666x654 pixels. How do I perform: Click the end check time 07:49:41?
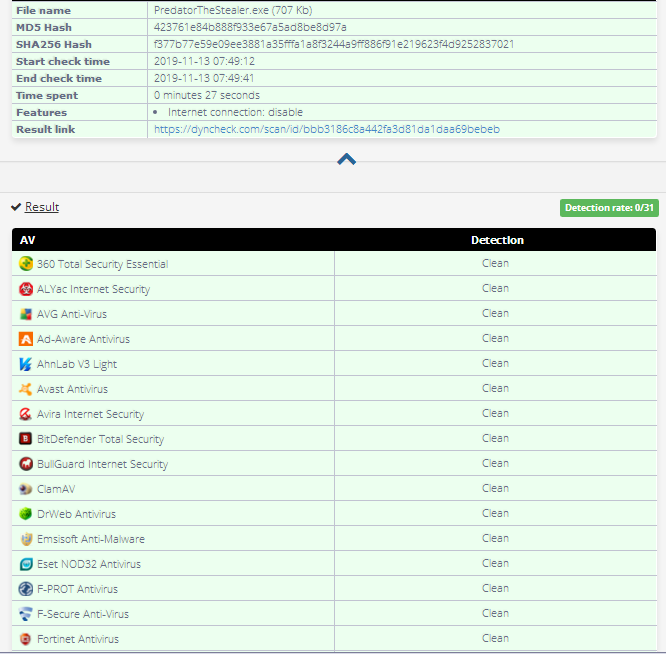(204, 78)
